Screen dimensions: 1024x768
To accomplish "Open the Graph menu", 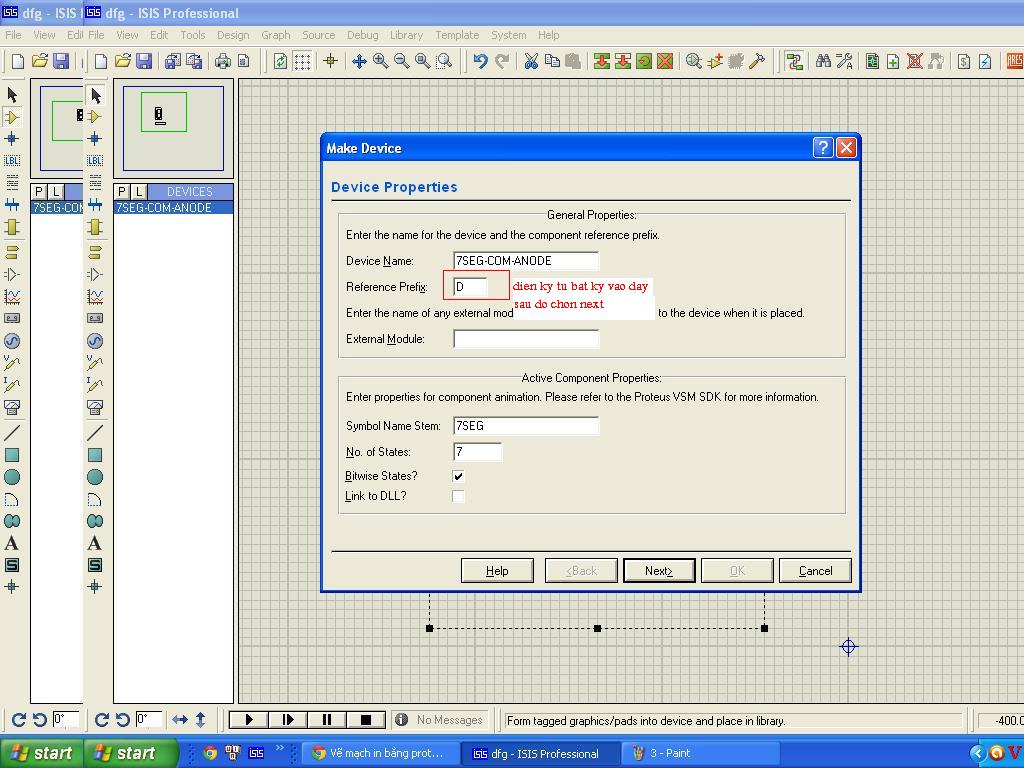I will tap(276, 35).
